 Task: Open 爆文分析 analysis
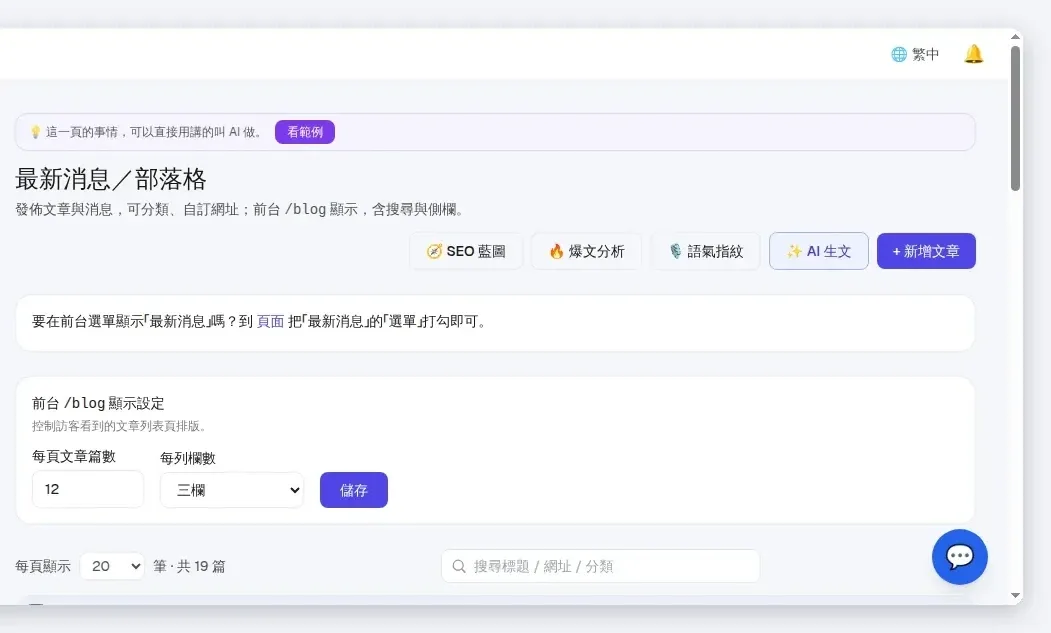[x=586, y=251]
